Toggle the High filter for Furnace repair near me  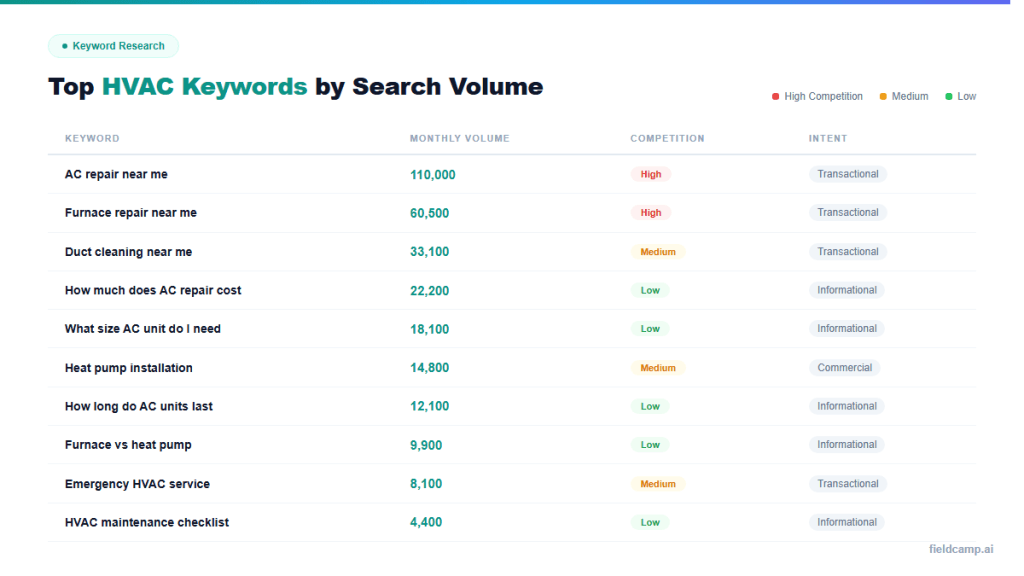(x=650, y=212)
